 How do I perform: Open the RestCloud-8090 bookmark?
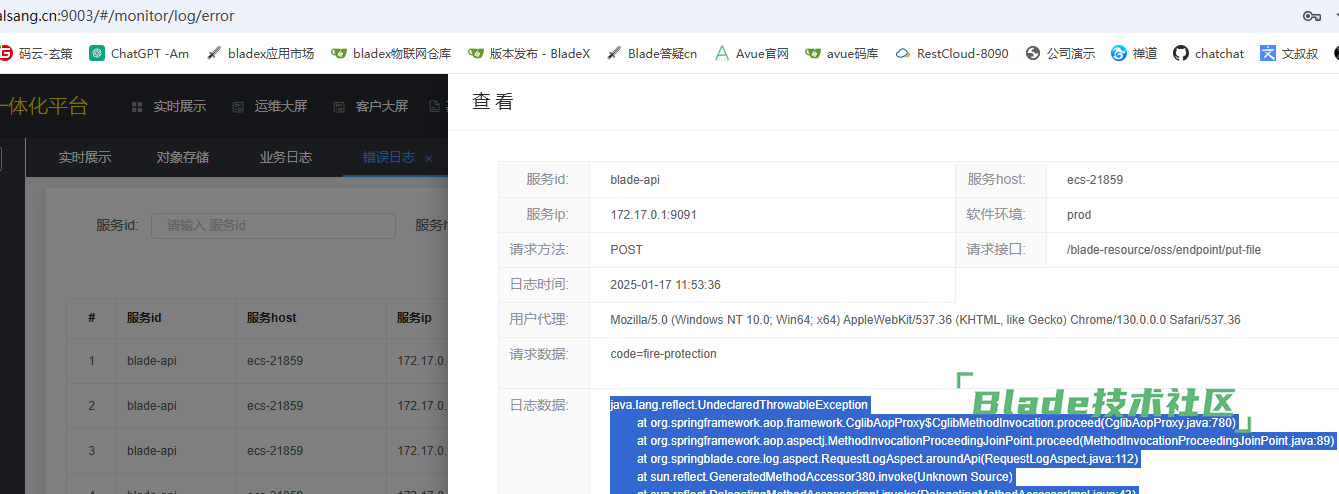(x=952, y=53)
